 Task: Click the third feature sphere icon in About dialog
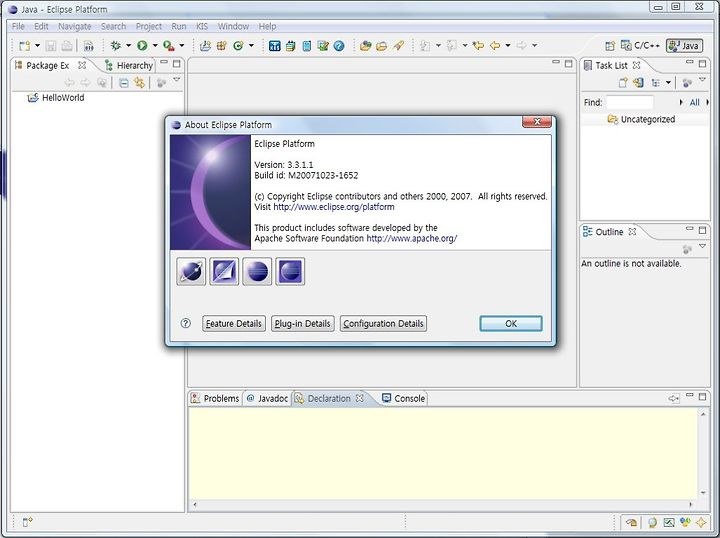pos(257,271)
